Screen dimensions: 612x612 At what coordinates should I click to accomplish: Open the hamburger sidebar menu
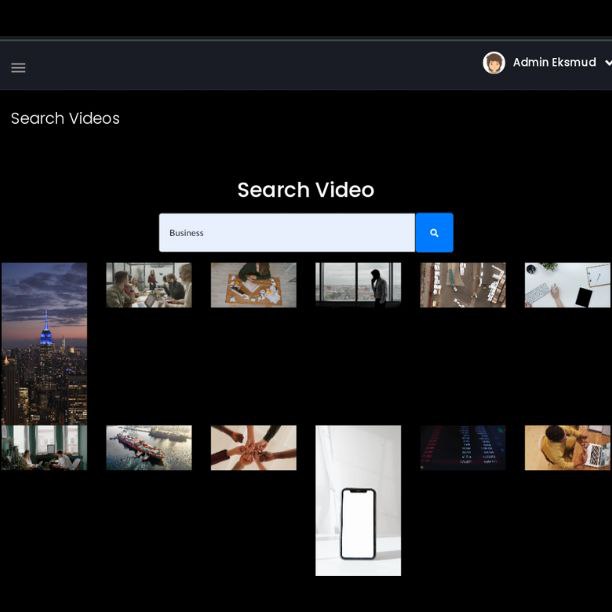[18, 68]
